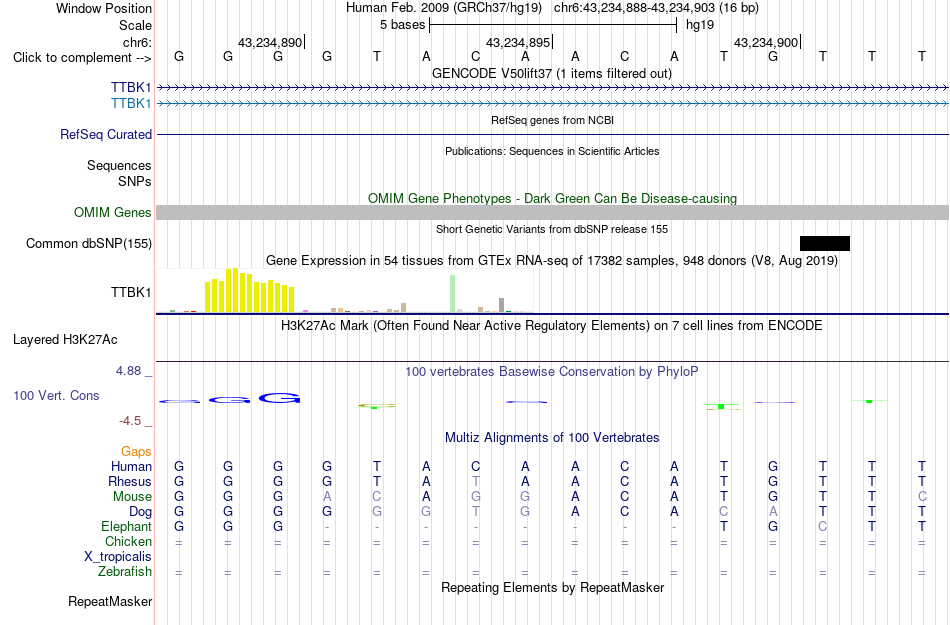Viewport: 950px width, 625px height.
Task: Click the SNPs label below Sequences
Action: point(135,181)
